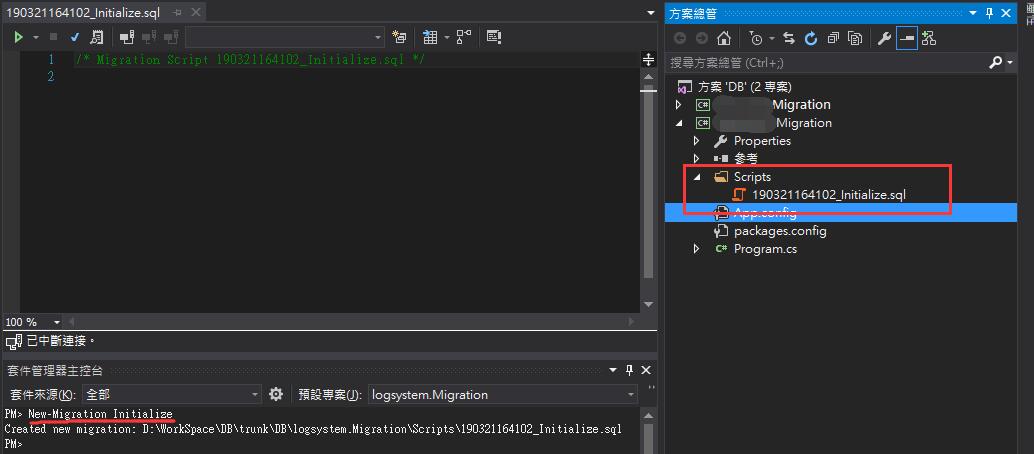Image resolution: width=1034 pixels, height=454 pixels.
Task: Expand the 參考 references node
Action: pos(696,158)
